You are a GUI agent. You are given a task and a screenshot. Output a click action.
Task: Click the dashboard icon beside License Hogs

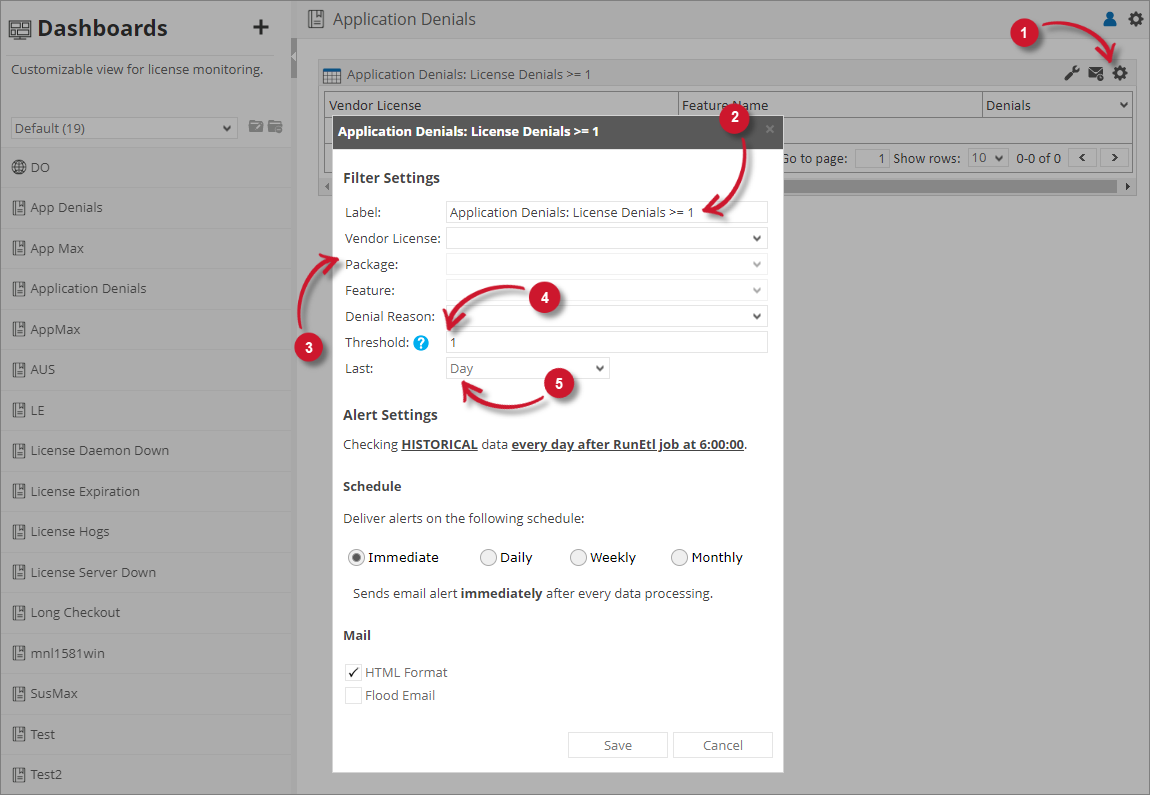[x=19, y=532]
